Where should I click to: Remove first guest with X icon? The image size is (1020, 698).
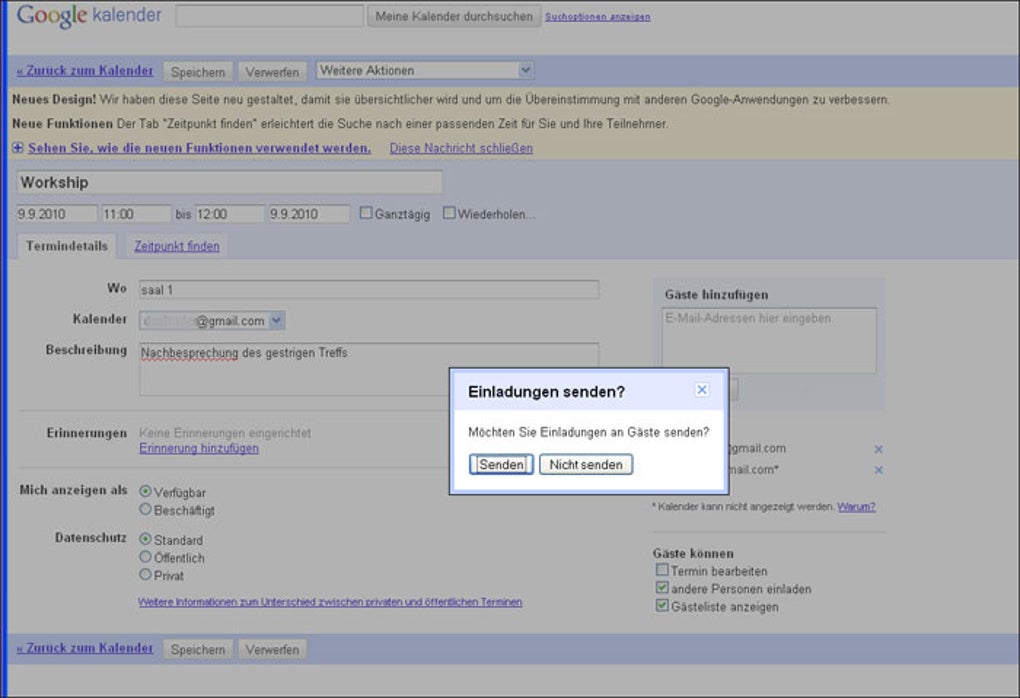click(879, 449)
